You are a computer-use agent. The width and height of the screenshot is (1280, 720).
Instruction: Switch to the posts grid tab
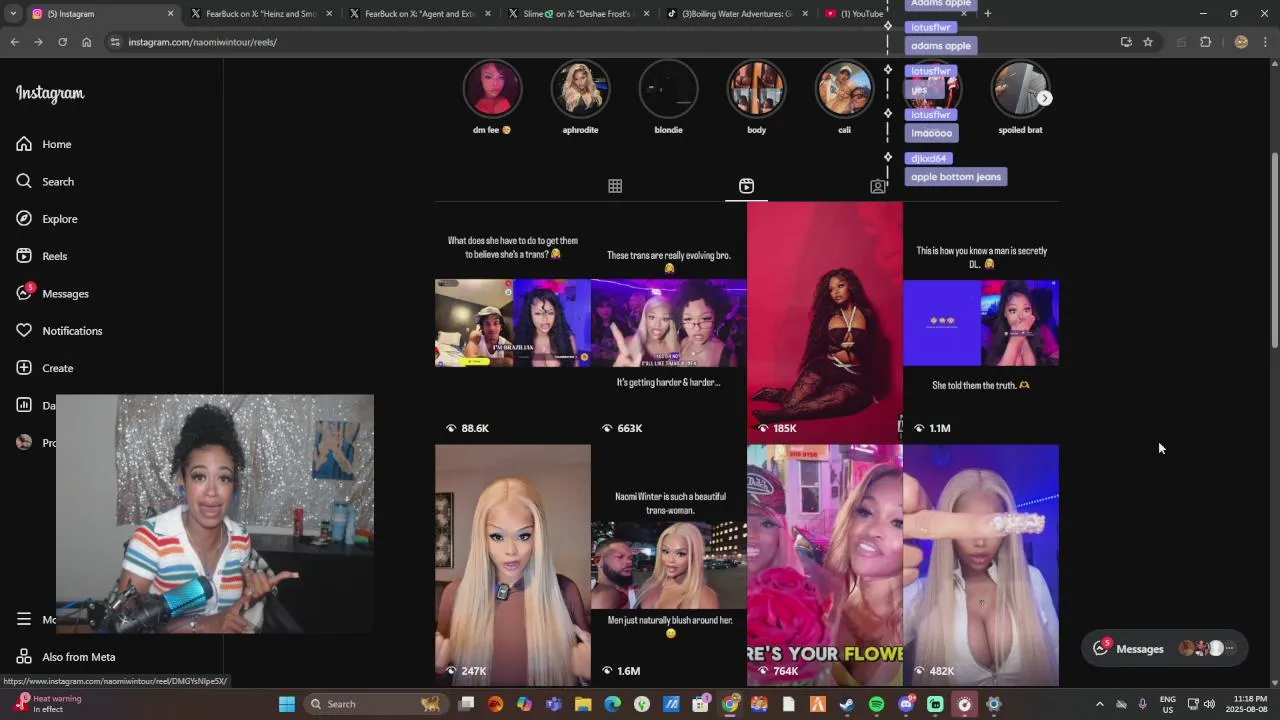tap(615, 186)
